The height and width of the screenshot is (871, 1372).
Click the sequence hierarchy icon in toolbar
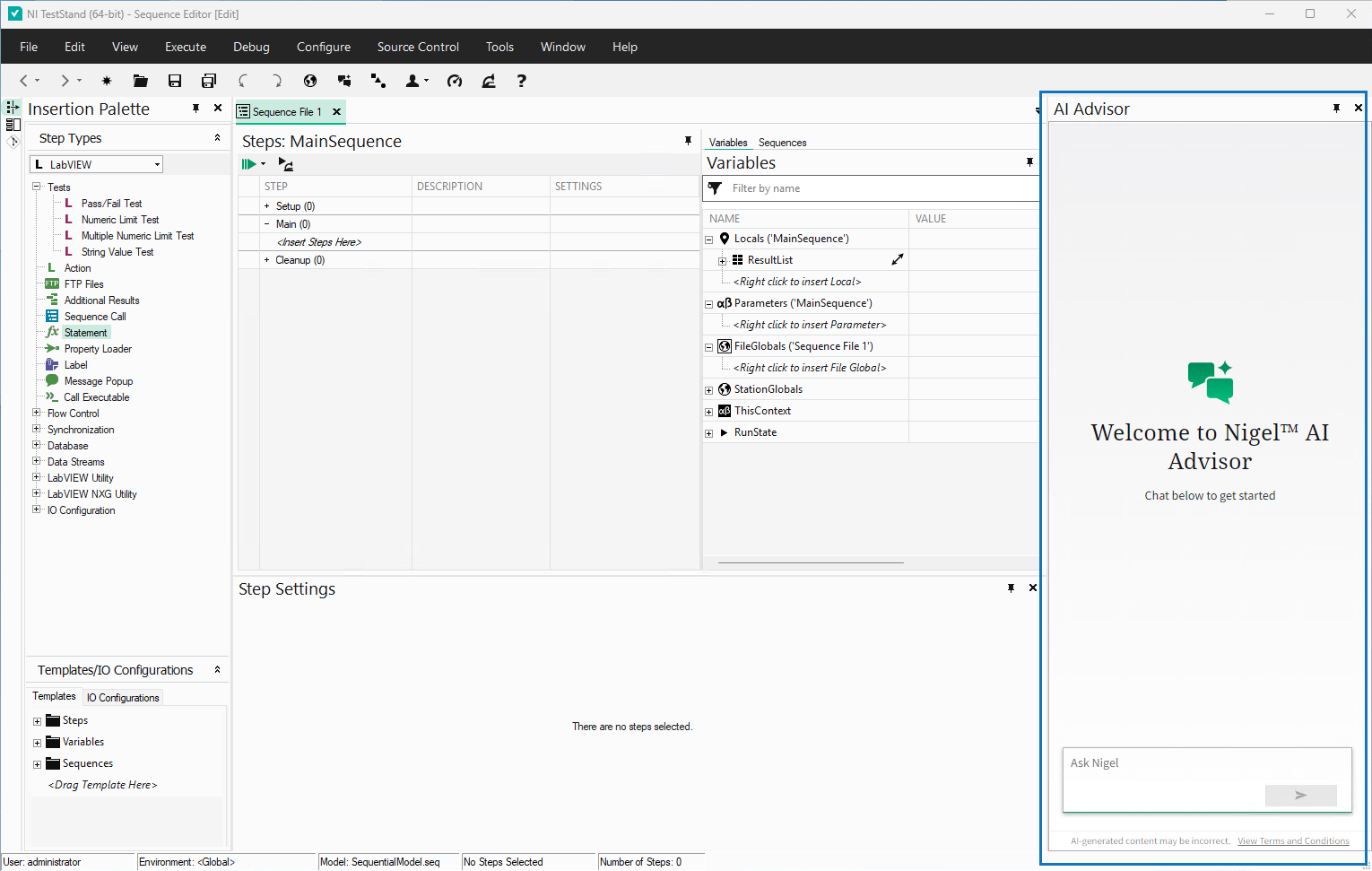378,81
